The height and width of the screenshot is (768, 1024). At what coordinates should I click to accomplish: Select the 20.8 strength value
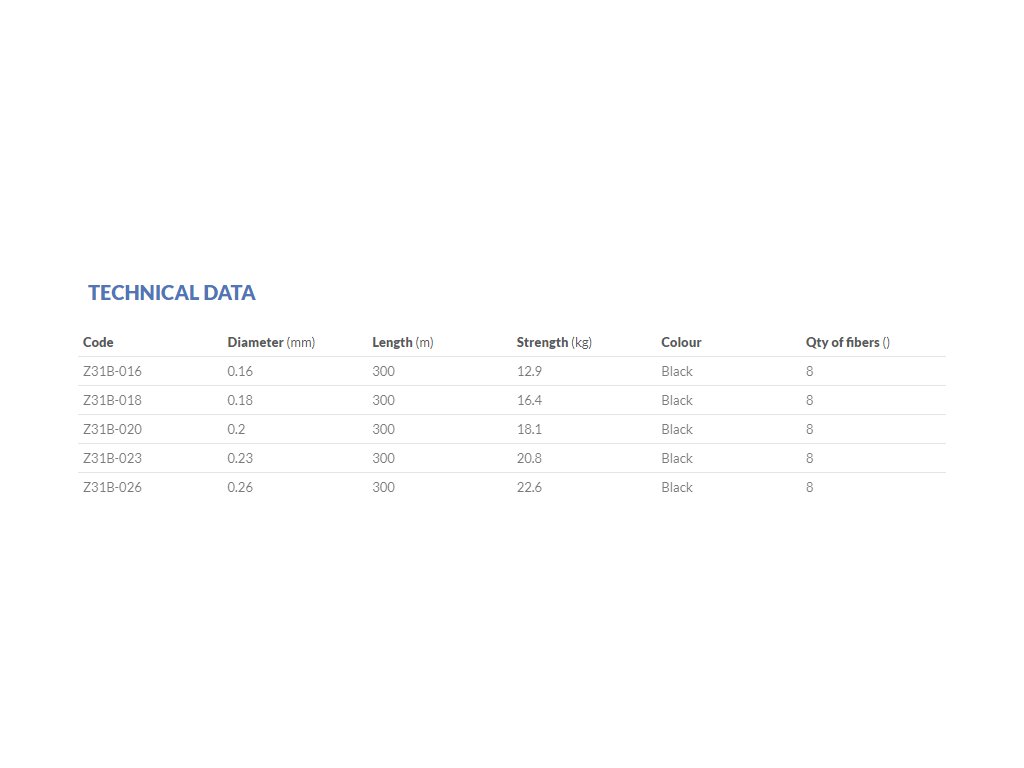(x=529, y=458)
